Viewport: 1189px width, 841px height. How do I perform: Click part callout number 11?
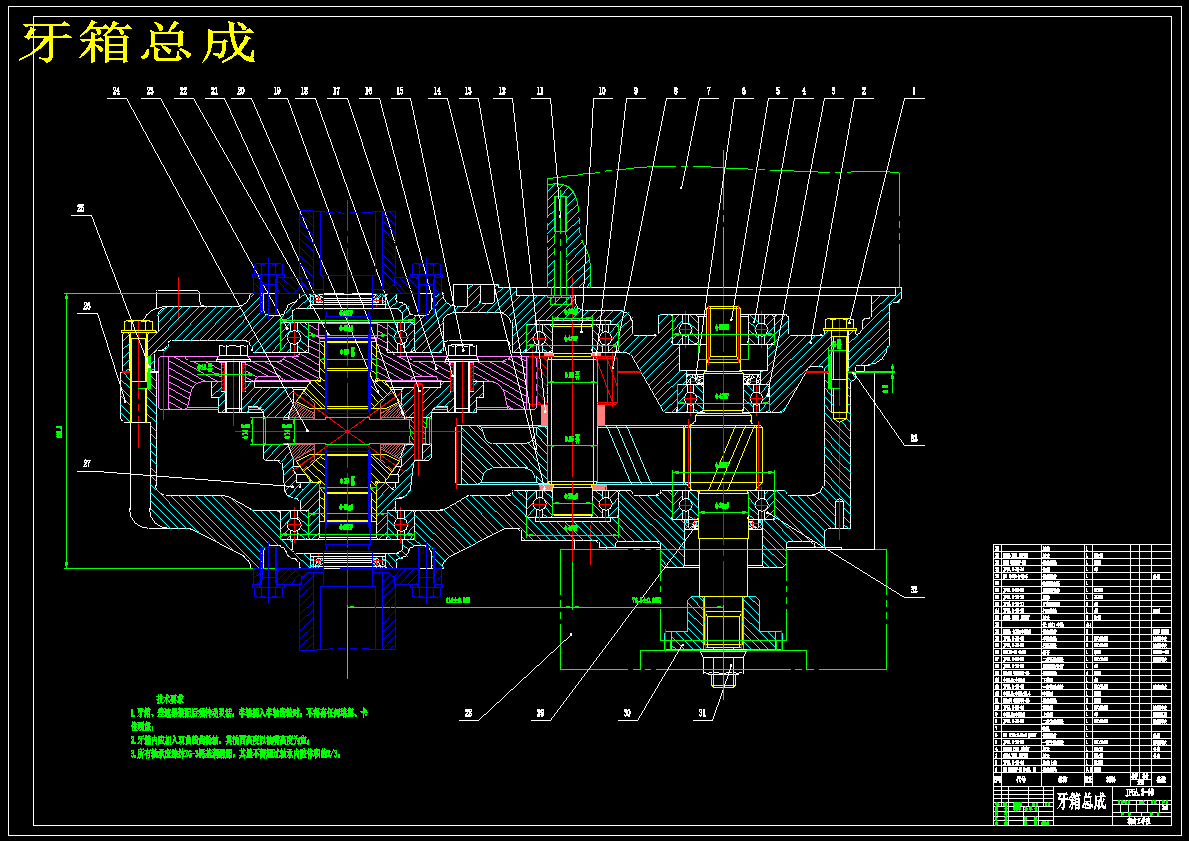tap(539, 91)
